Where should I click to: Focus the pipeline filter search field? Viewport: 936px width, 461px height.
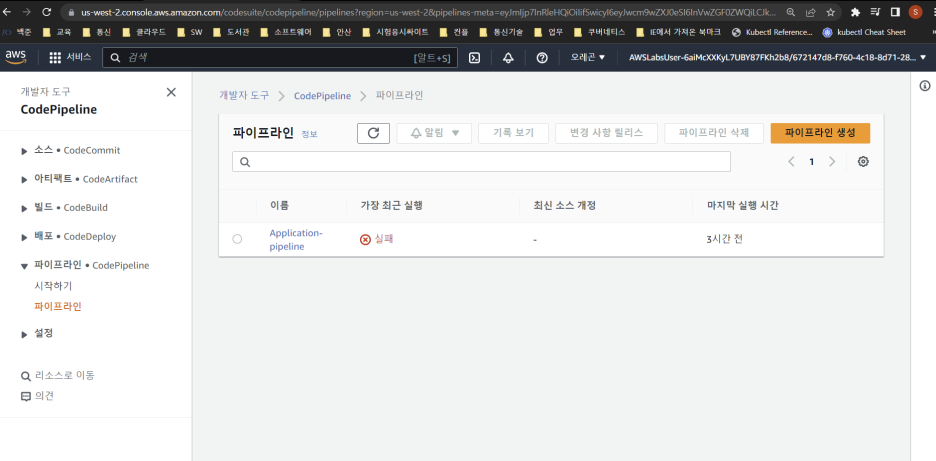coord(481,162)
